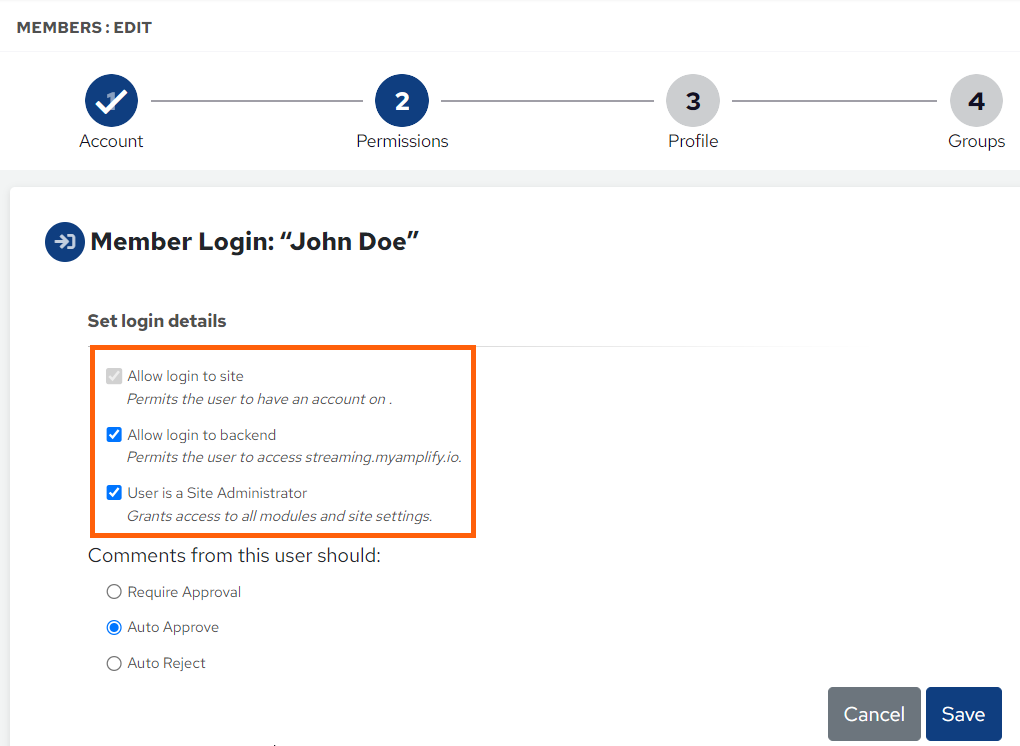Viewport: 1020px width, 746px height.
Task: Toggle the Allow login to site checkbox
Action: [x=114, y=376]
